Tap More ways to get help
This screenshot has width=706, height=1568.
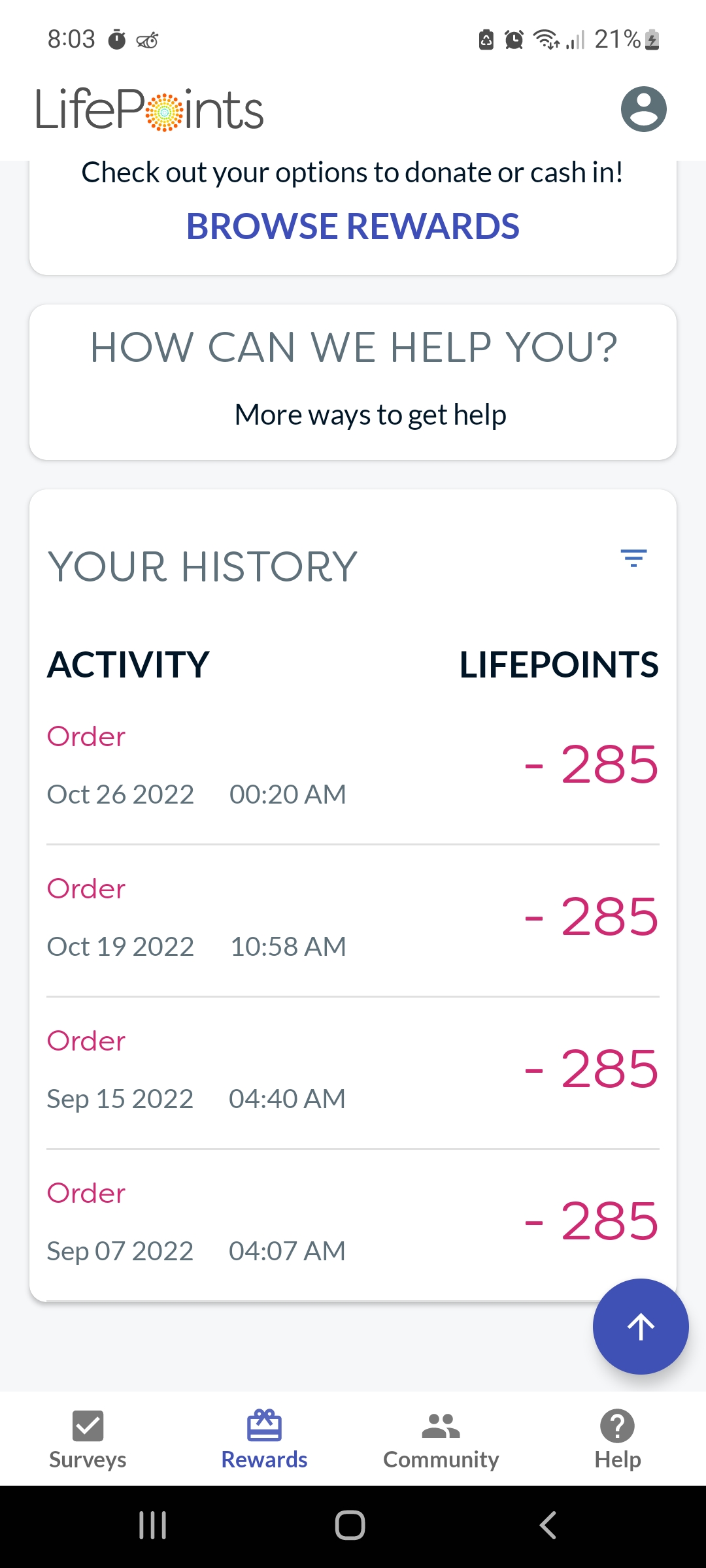click(371, 415)
